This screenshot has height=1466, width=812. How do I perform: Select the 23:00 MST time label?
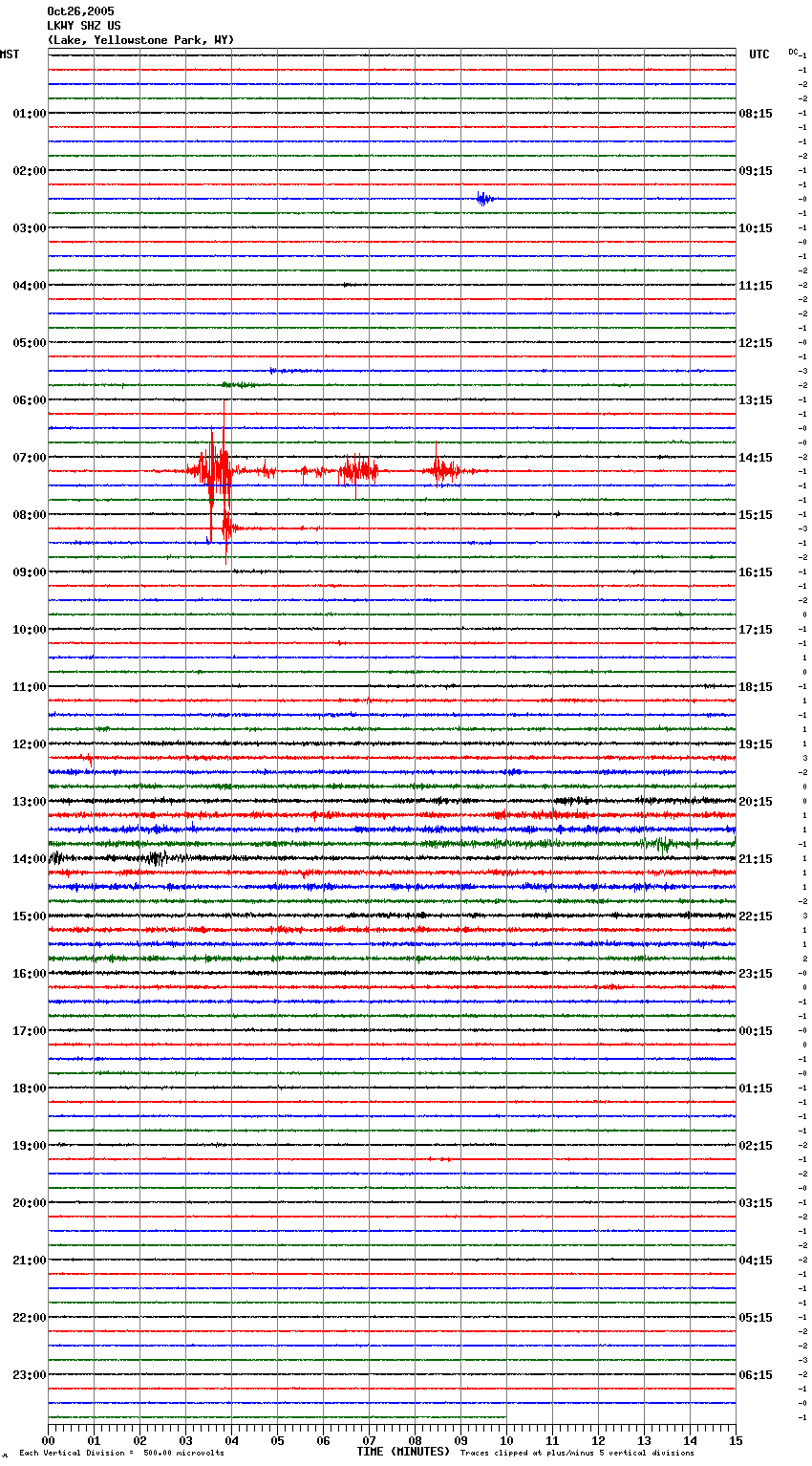[29, 1375]
